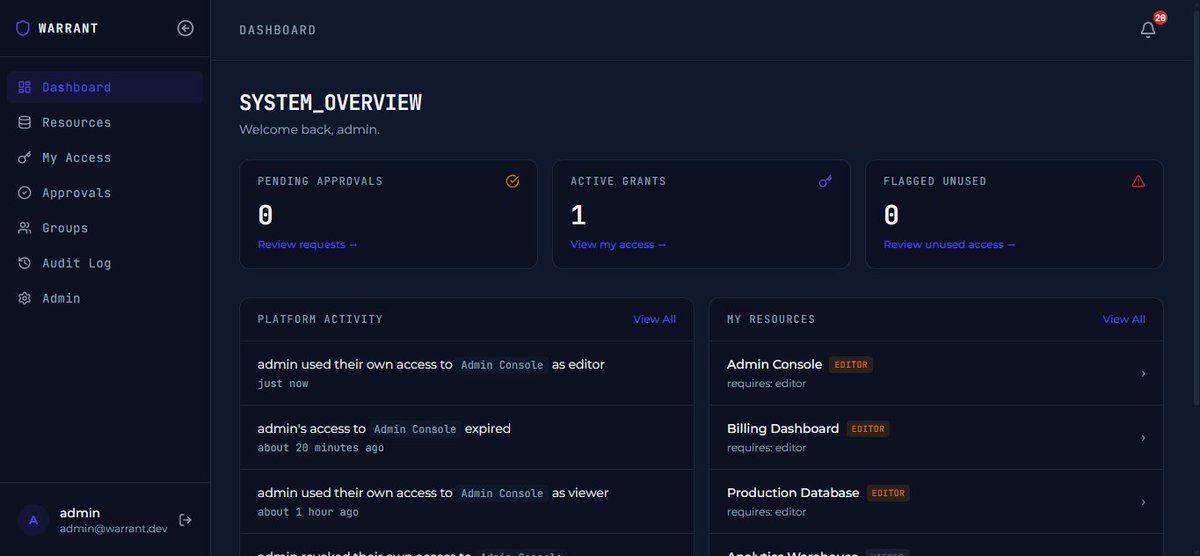Click the 'just now' timestamp
Viewport: 1200px width, 556px height.
(x=283, y=383)
